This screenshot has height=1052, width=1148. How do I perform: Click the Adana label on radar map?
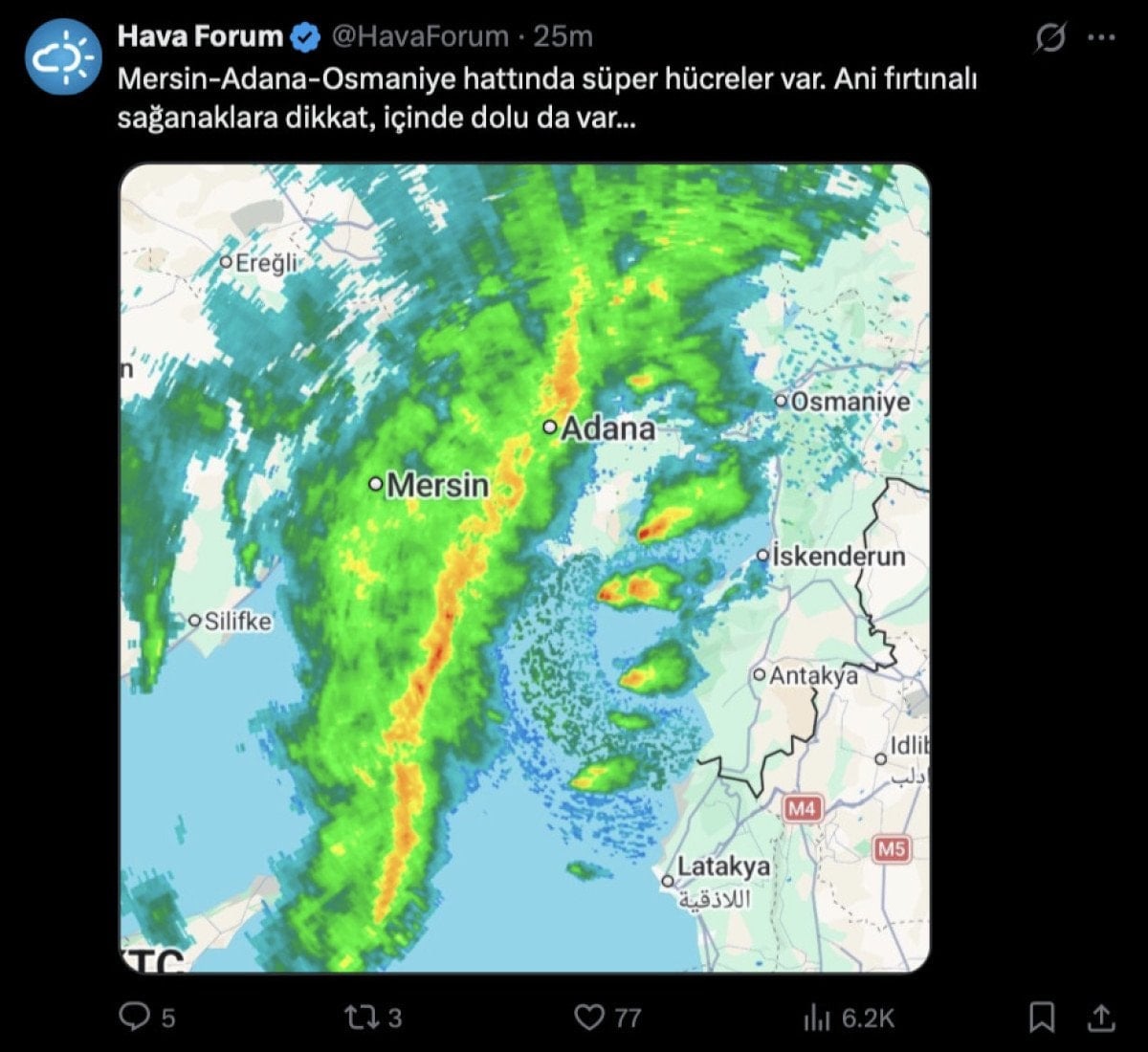[607, 428]
